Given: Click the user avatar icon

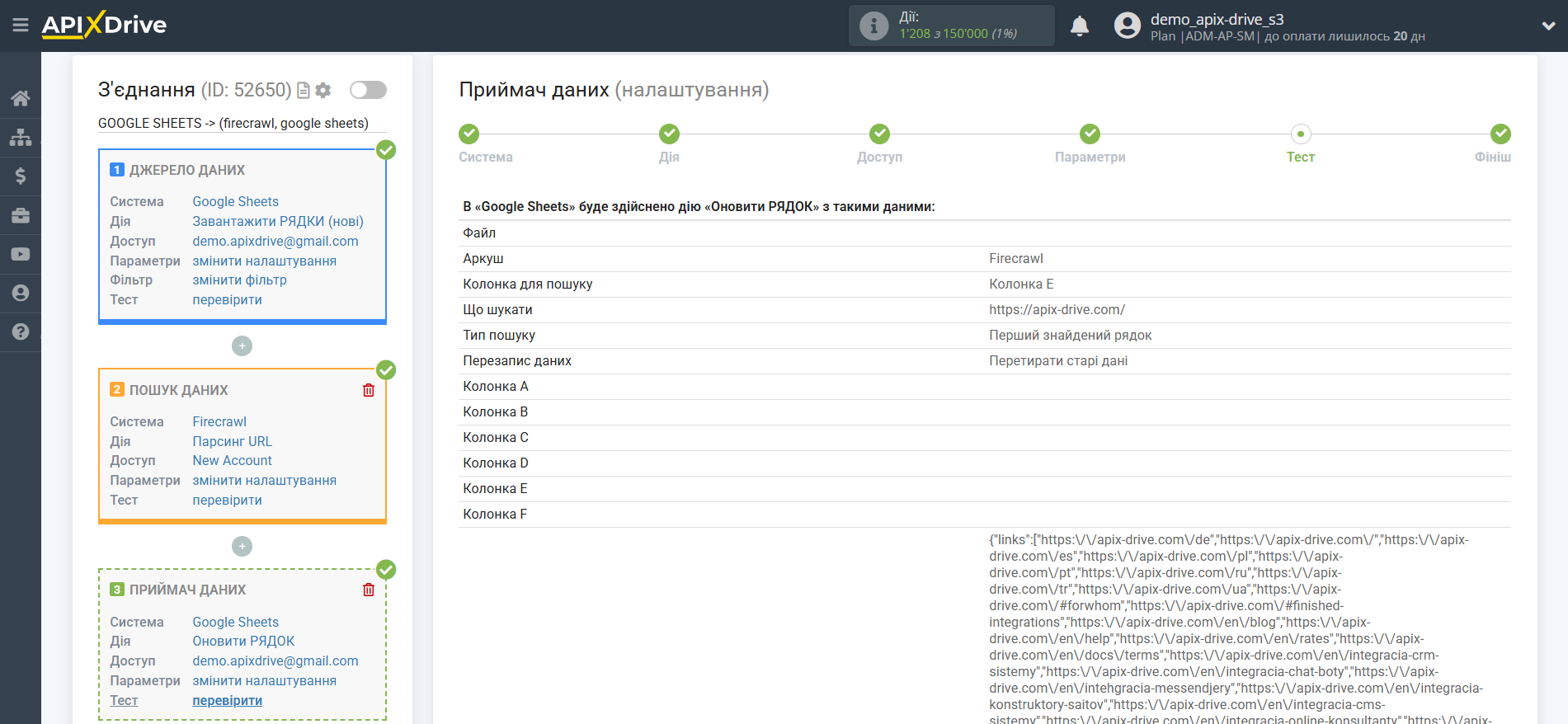Looking at the screenshot, I should pos(1127,26).
